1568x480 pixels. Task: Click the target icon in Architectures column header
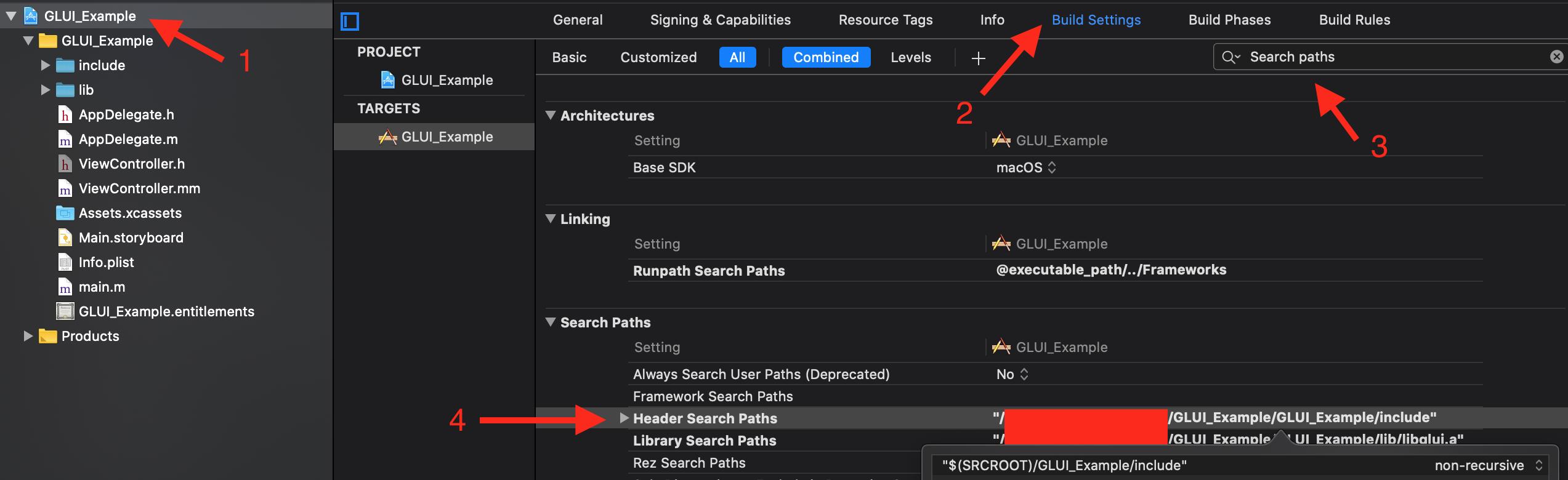1001,140
